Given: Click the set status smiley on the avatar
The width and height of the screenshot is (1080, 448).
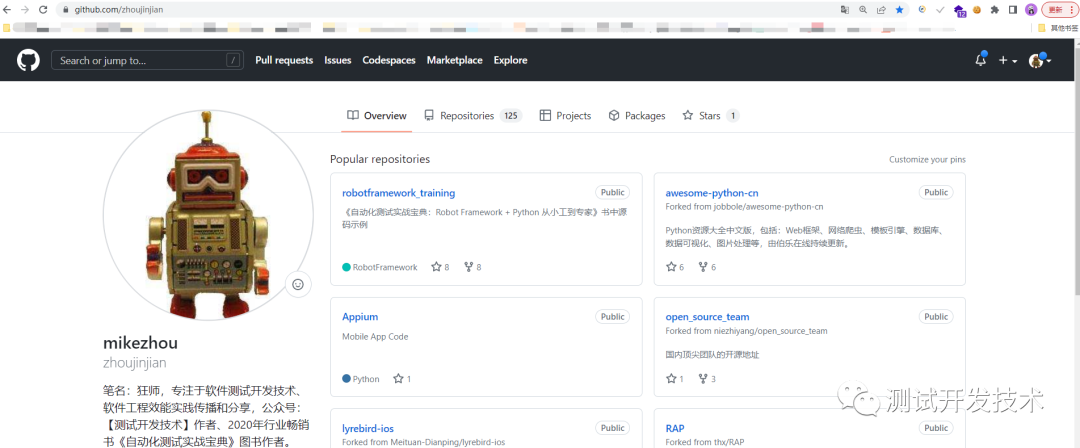Looking at the screenshot, I should pyautogui.click(x=298, y=284).
